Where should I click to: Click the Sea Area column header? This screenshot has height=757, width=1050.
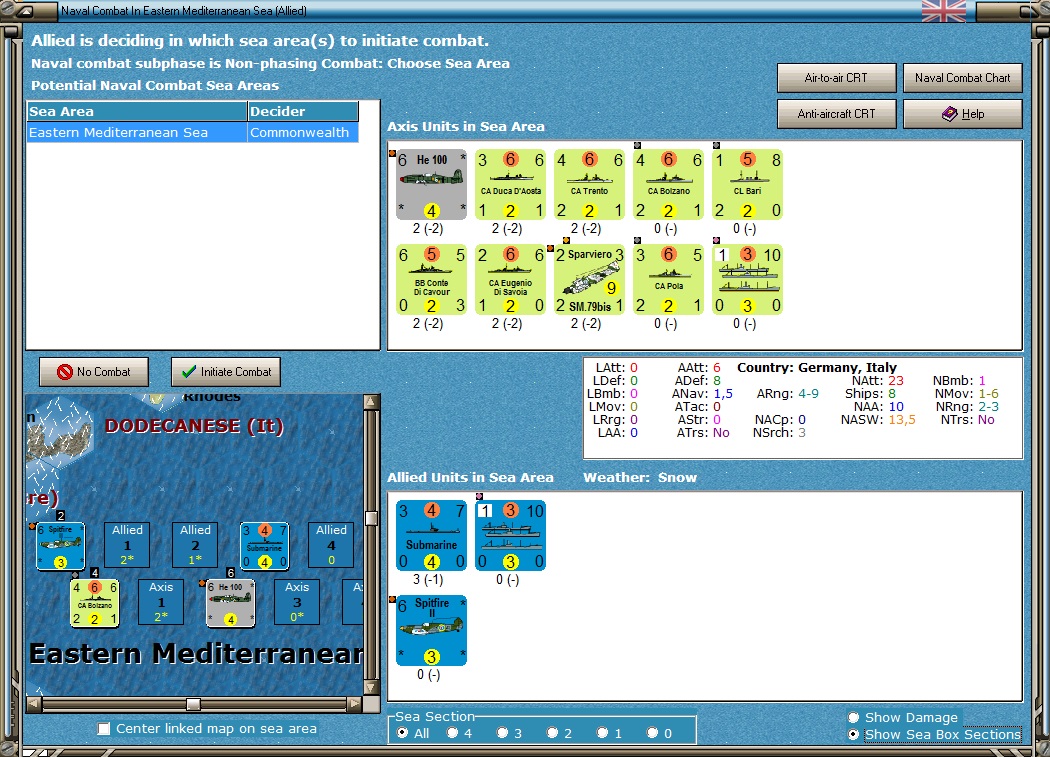[x=137, y=111]
